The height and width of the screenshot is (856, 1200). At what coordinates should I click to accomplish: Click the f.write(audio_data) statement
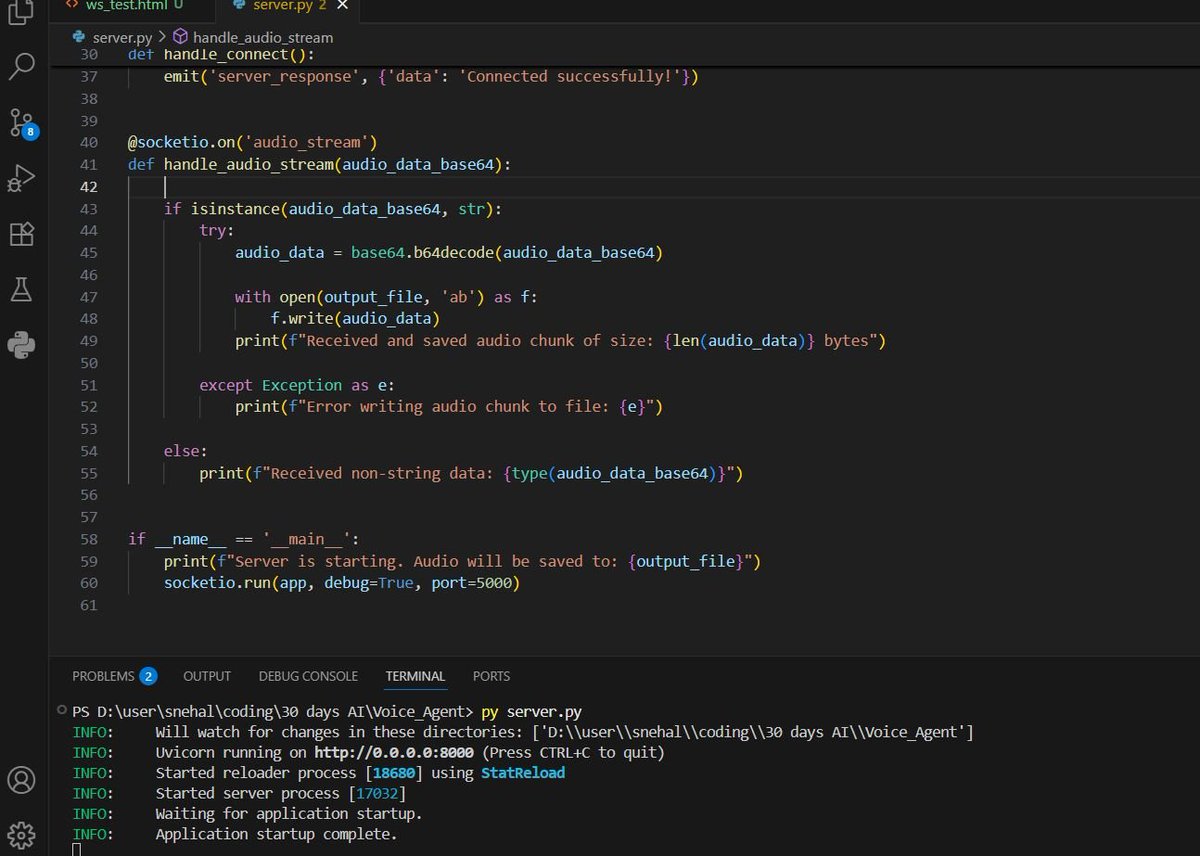[355, 319]
